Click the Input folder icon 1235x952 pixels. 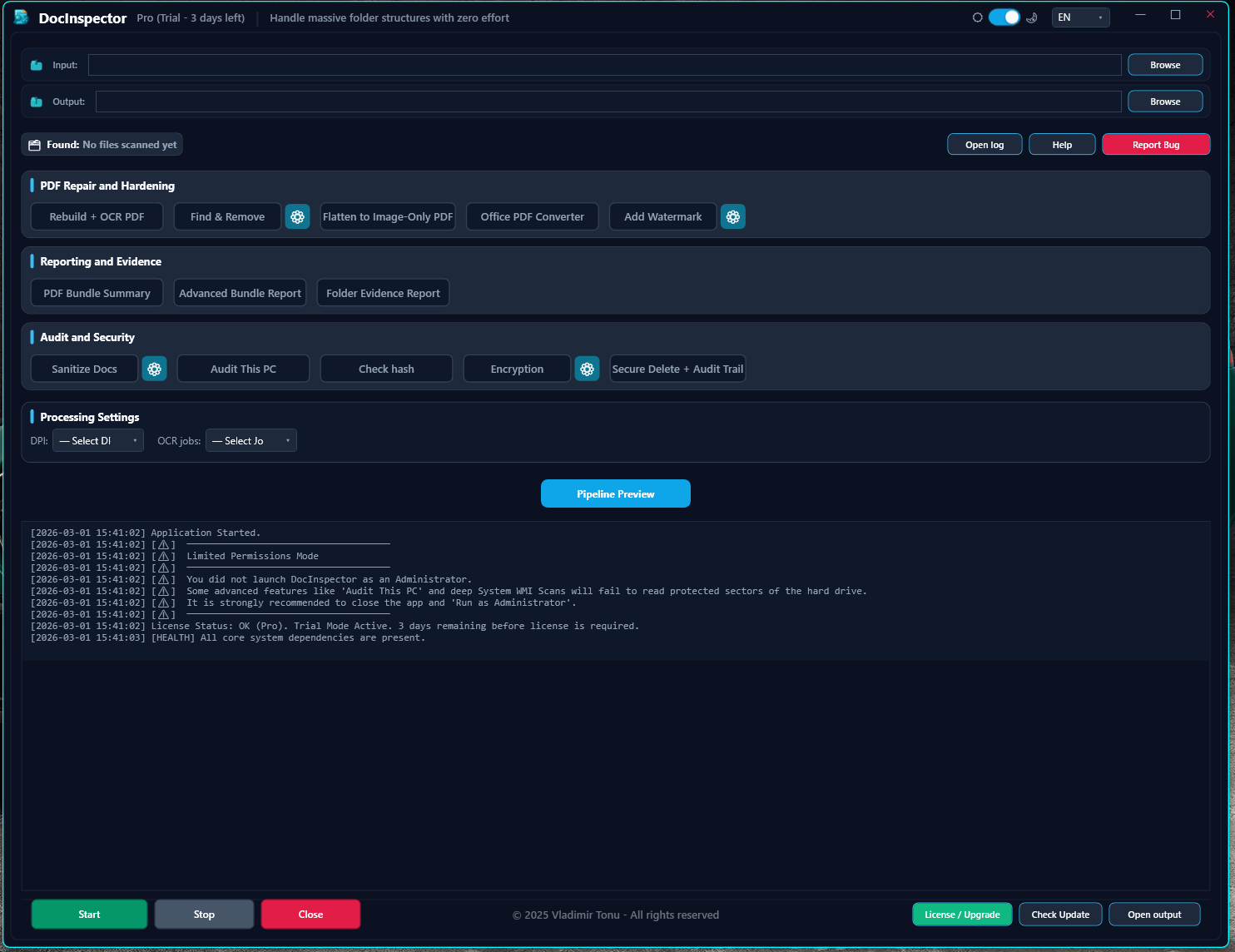pyautogui.click(x=37, y=65)
